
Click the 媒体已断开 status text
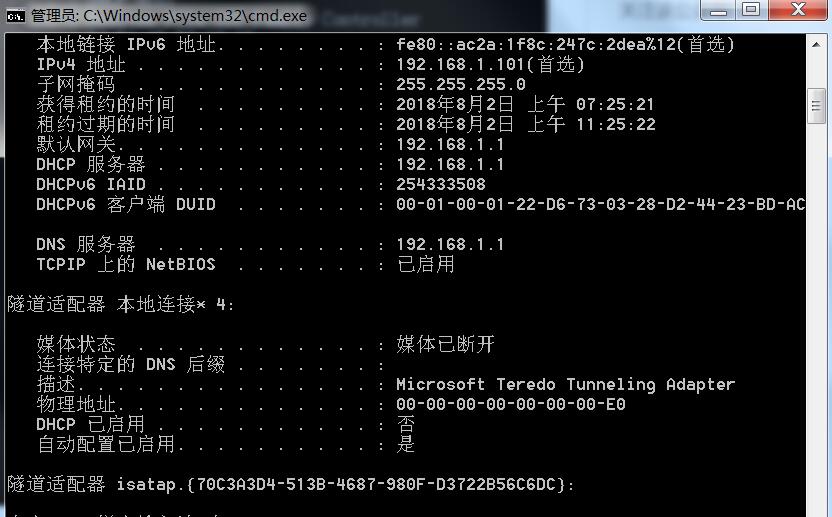445,344
